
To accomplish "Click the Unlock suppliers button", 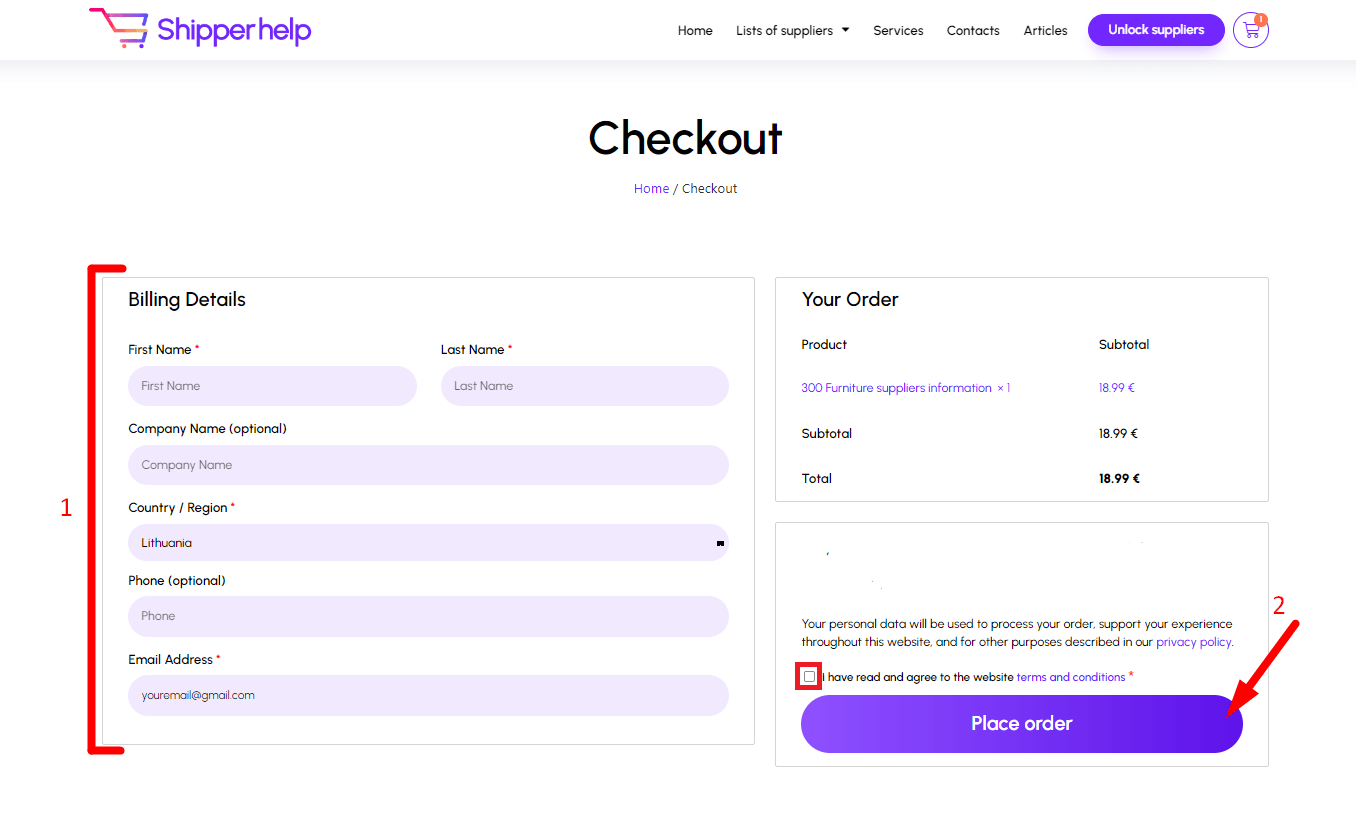I will [1156, 30].
